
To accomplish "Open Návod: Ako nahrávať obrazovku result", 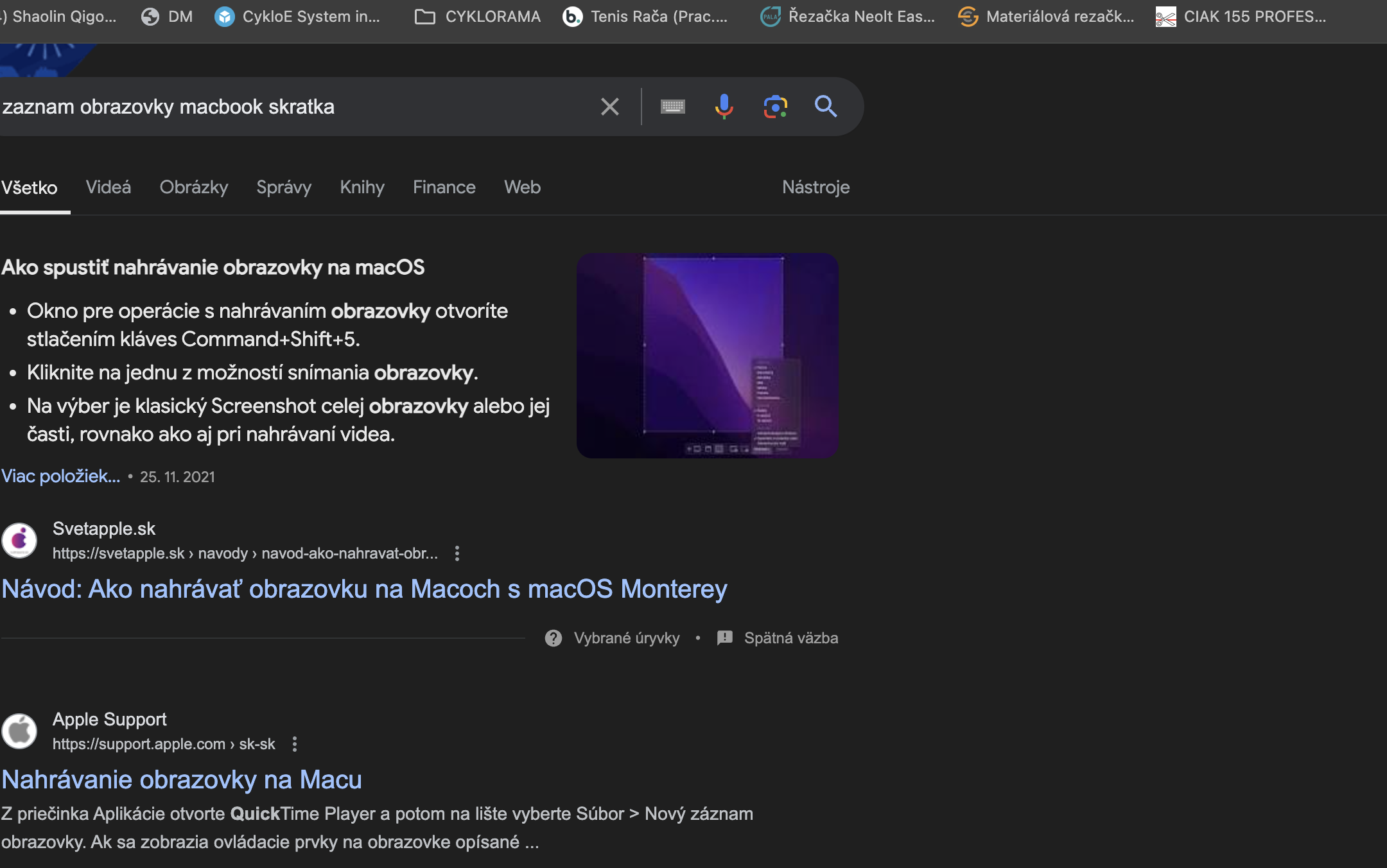I will 364,589.
